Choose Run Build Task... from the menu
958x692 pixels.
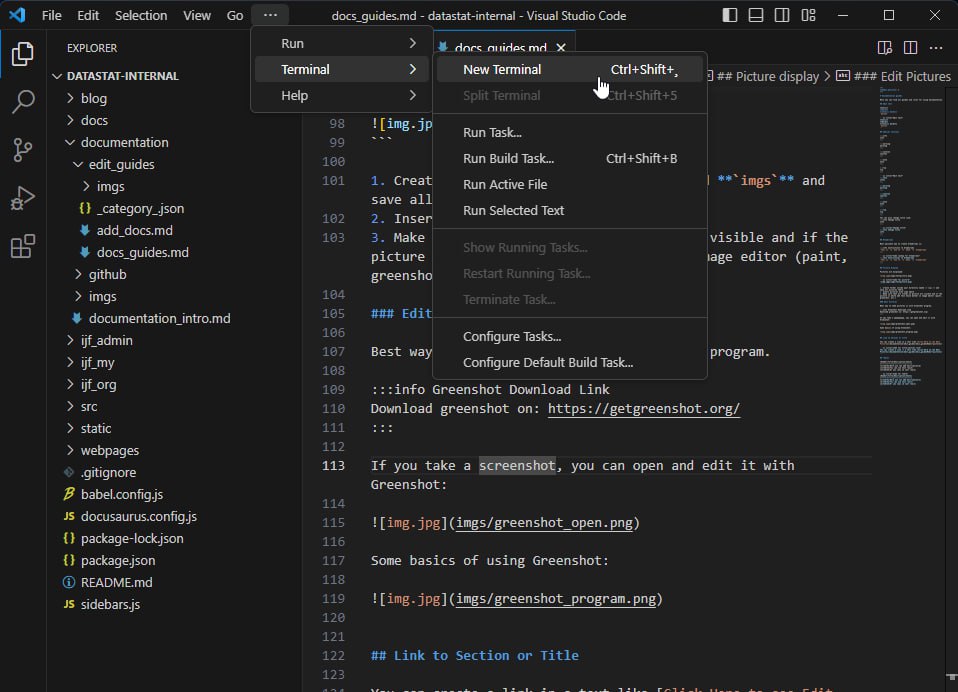point(570,158)
